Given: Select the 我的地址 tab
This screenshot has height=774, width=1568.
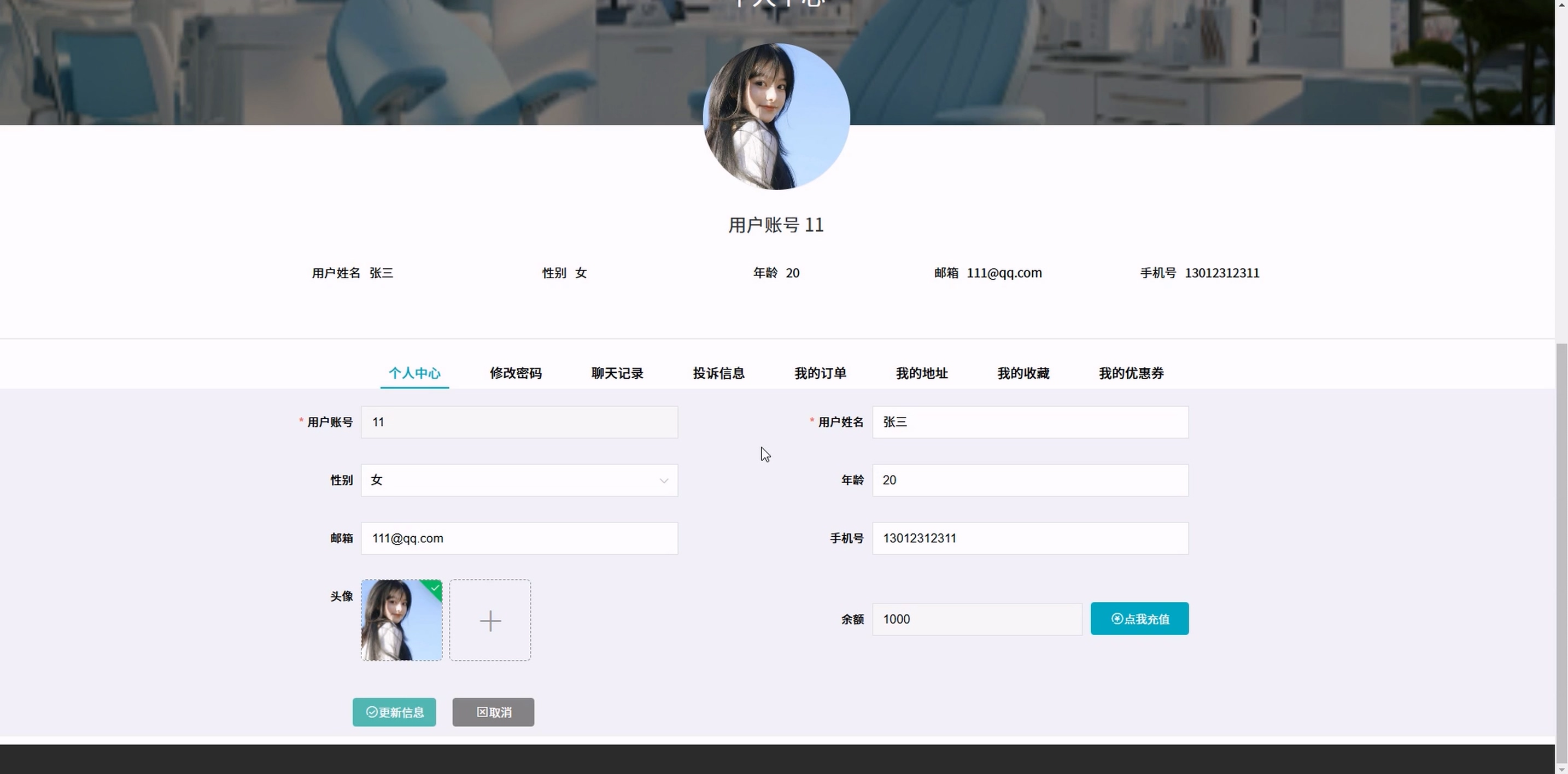Looking at the screenshot, I should [x=922, y=373].
